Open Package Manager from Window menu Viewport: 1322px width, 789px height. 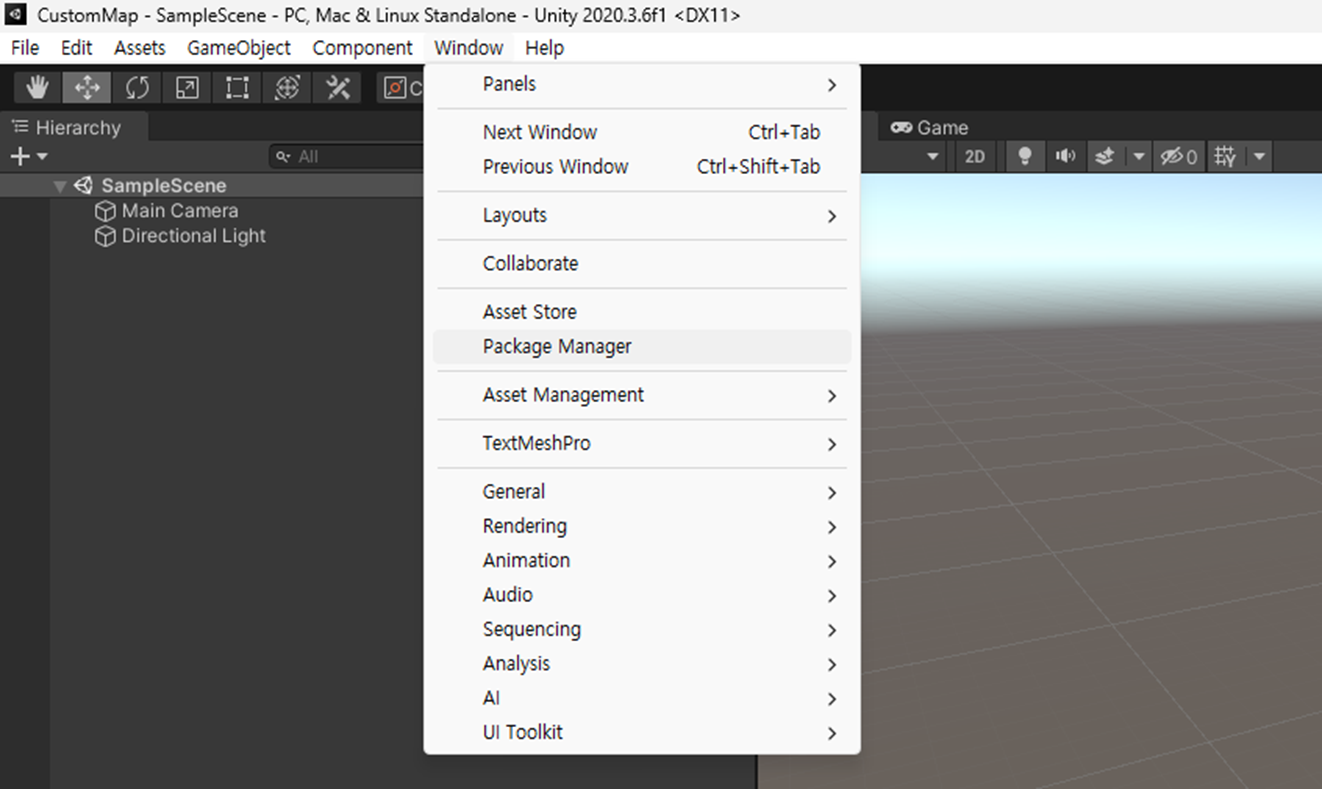click(557, 347)
